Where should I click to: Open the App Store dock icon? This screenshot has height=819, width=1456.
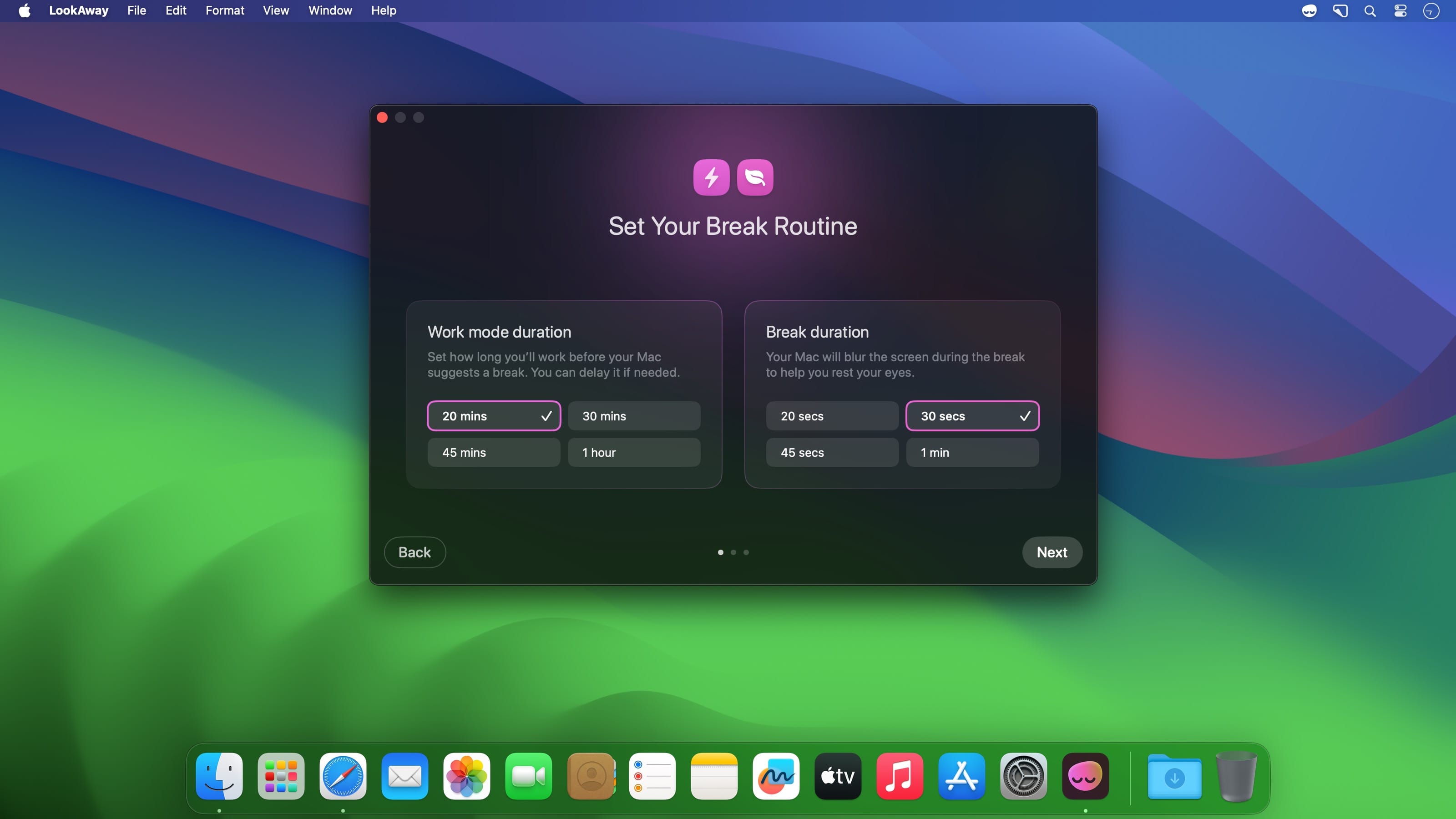961,776
